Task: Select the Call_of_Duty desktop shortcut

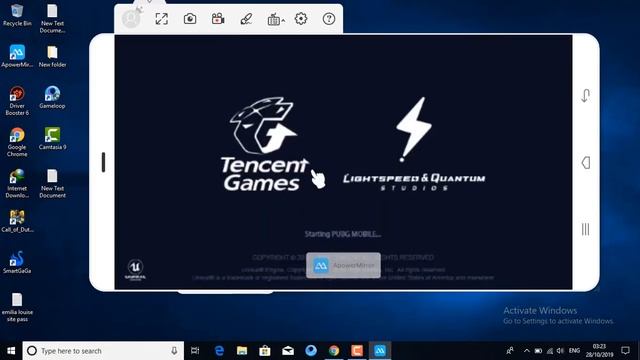Action: tap(17, 221)
